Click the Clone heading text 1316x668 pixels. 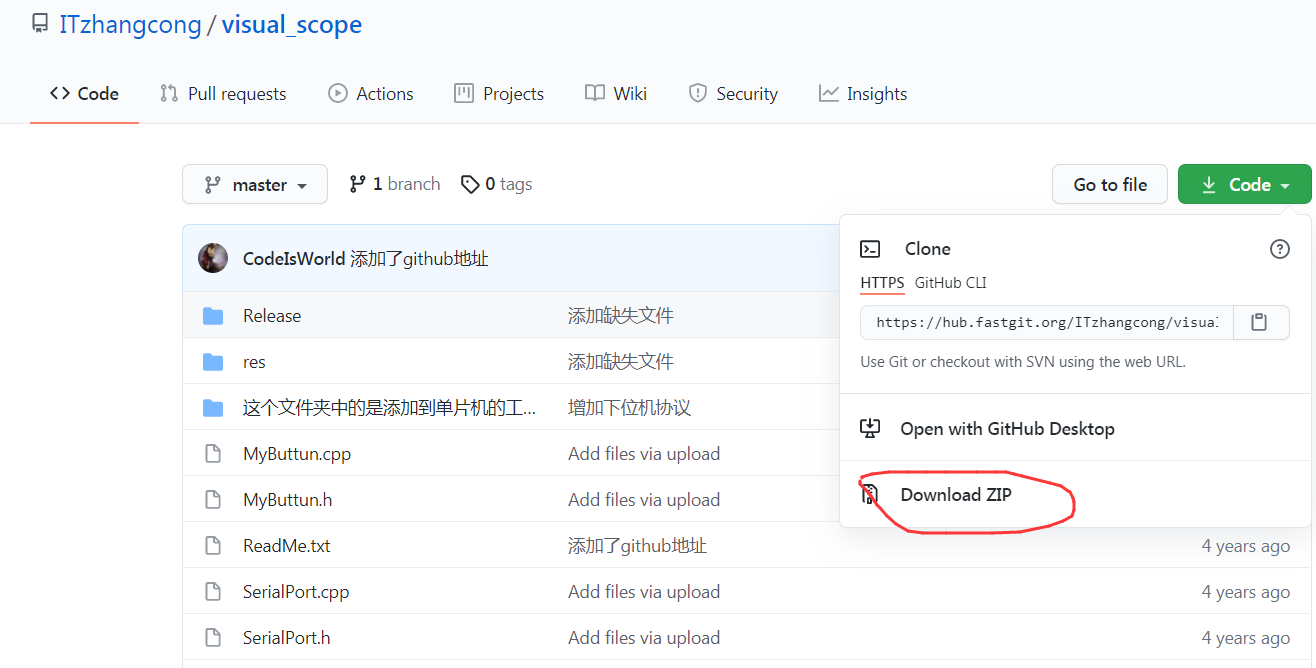pyautogui.click(x=928, y=249)
